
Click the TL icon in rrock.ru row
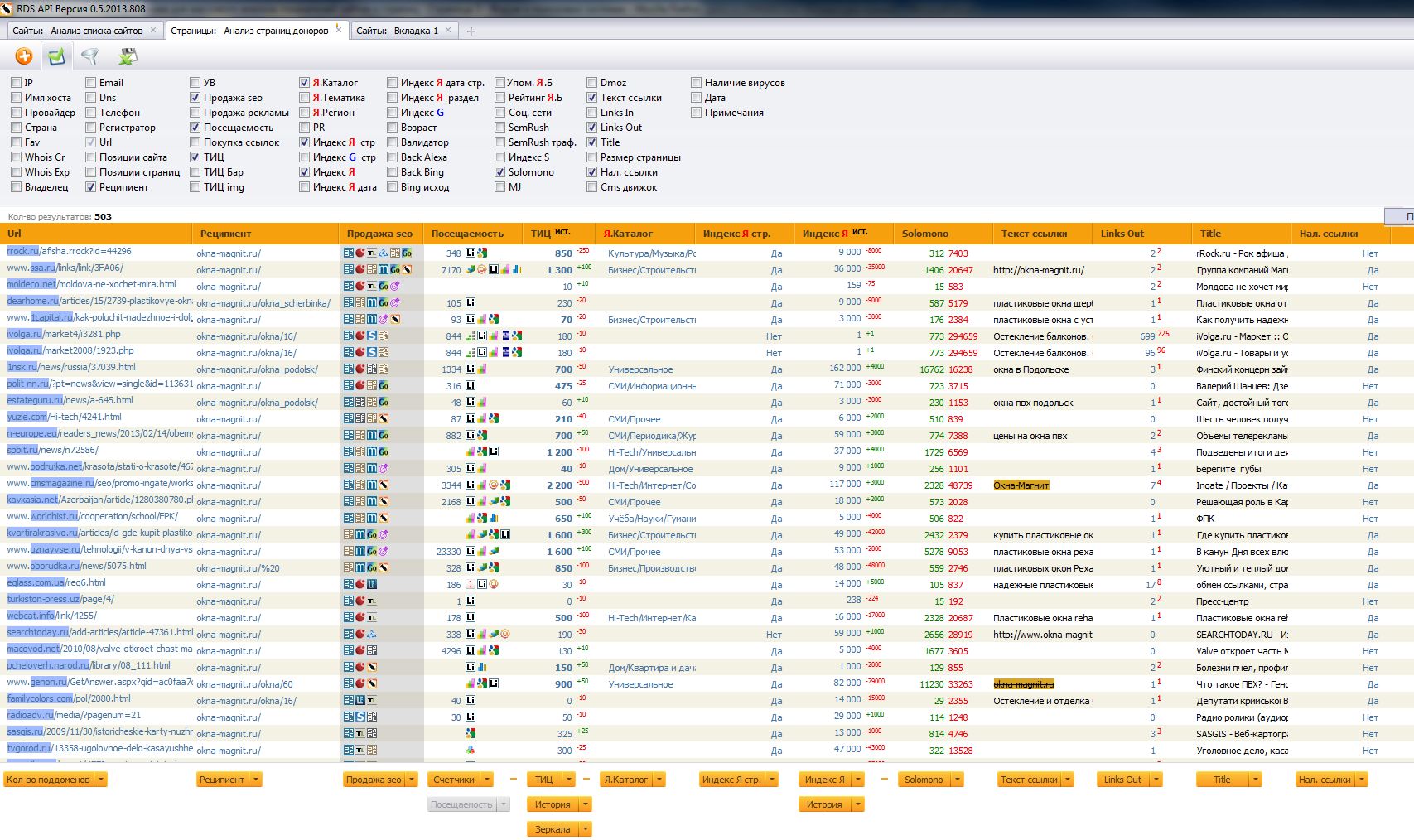point(372,253)
